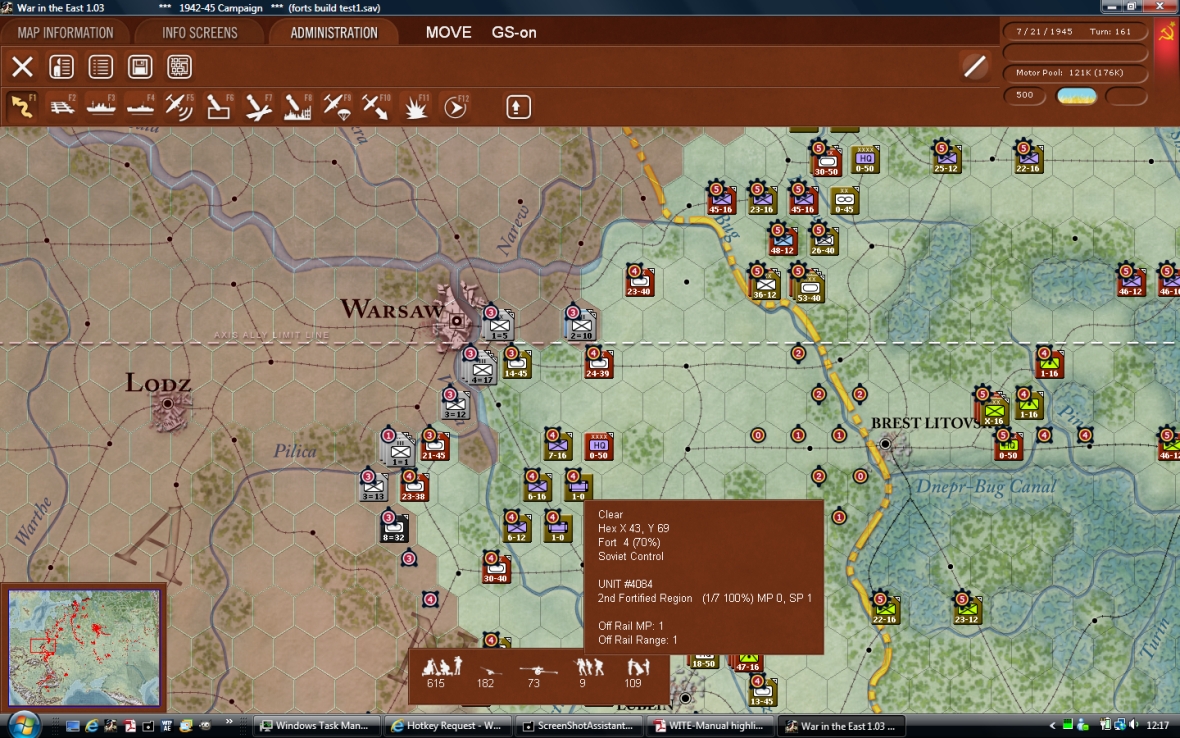Select the 24-39 unit counter
Screen dimensions: 1180x738
click(598, 363)
